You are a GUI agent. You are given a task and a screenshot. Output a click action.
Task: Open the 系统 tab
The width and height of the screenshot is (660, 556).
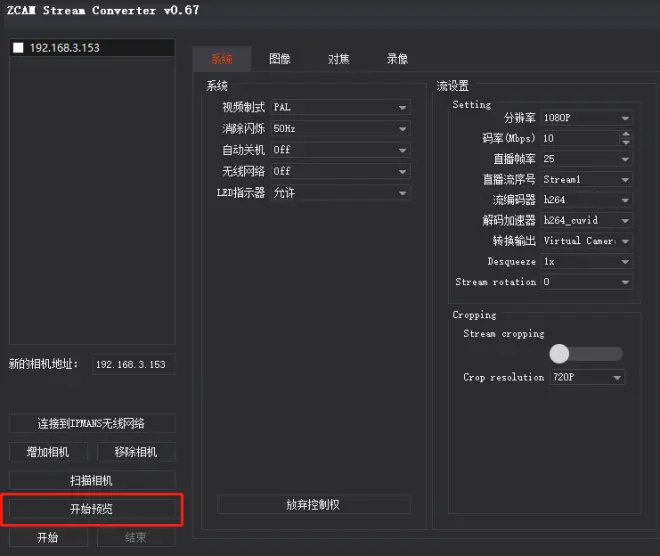tap(222, 59)
